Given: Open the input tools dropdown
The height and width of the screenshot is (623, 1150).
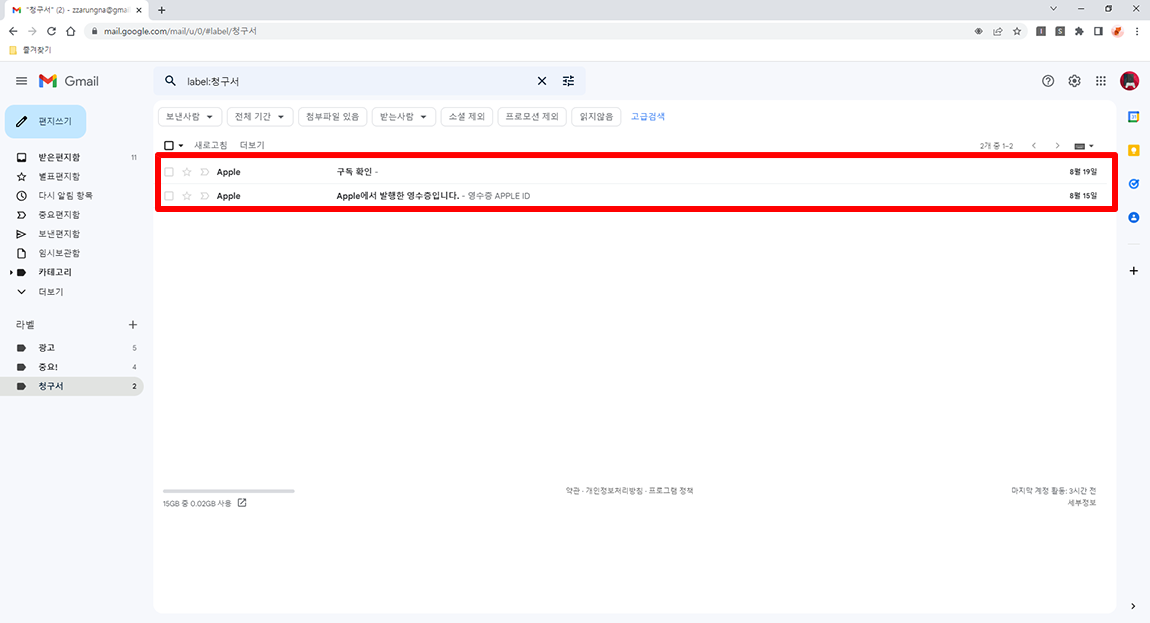Looking at the screenshot, I should tap(1084, 146).
